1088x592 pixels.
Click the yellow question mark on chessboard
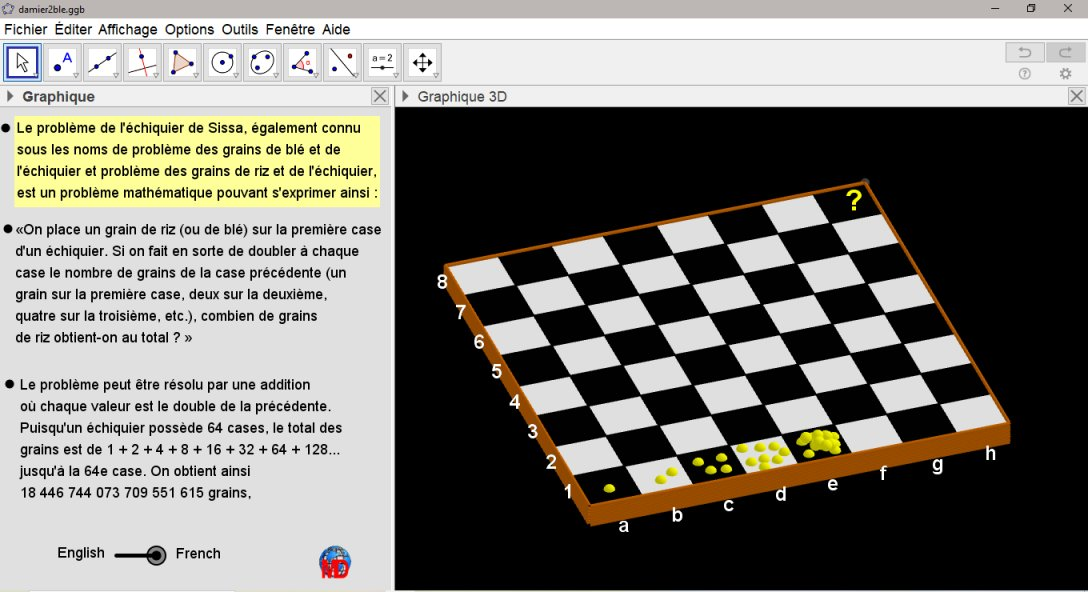coord(854,201)
